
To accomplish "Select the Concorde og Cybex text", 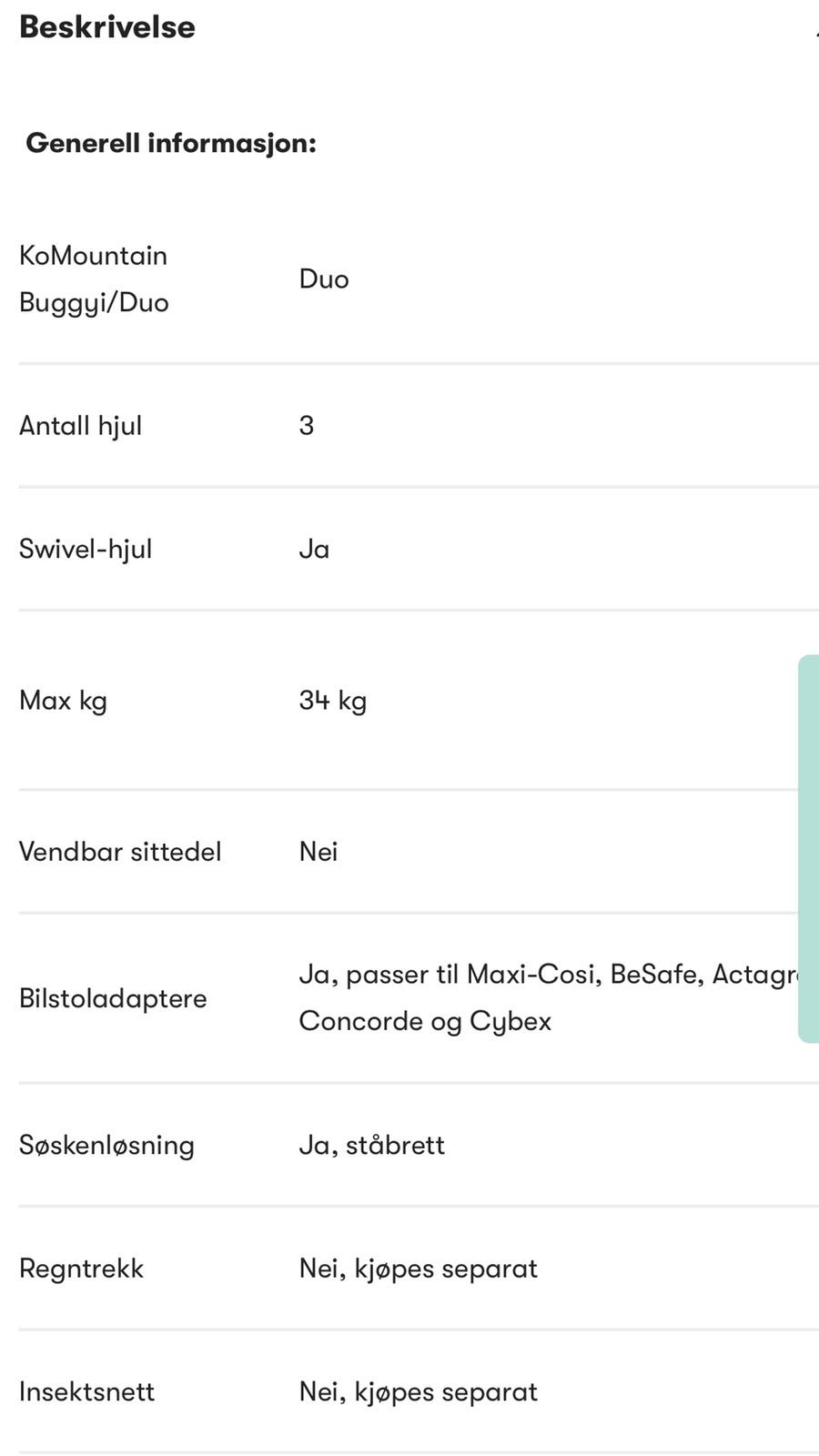I will (x=425, y=1021).
